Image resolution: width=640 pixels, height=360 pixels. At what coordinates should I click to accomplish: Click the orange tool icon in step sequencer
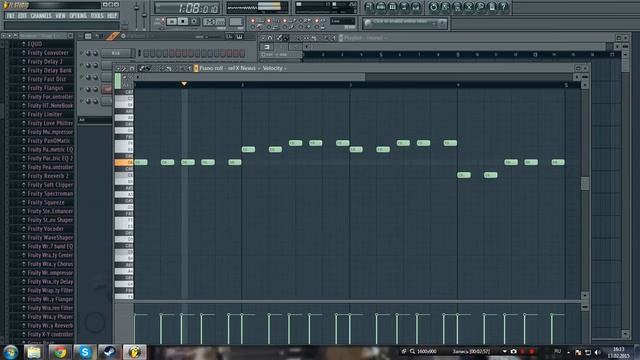[112, 36]
